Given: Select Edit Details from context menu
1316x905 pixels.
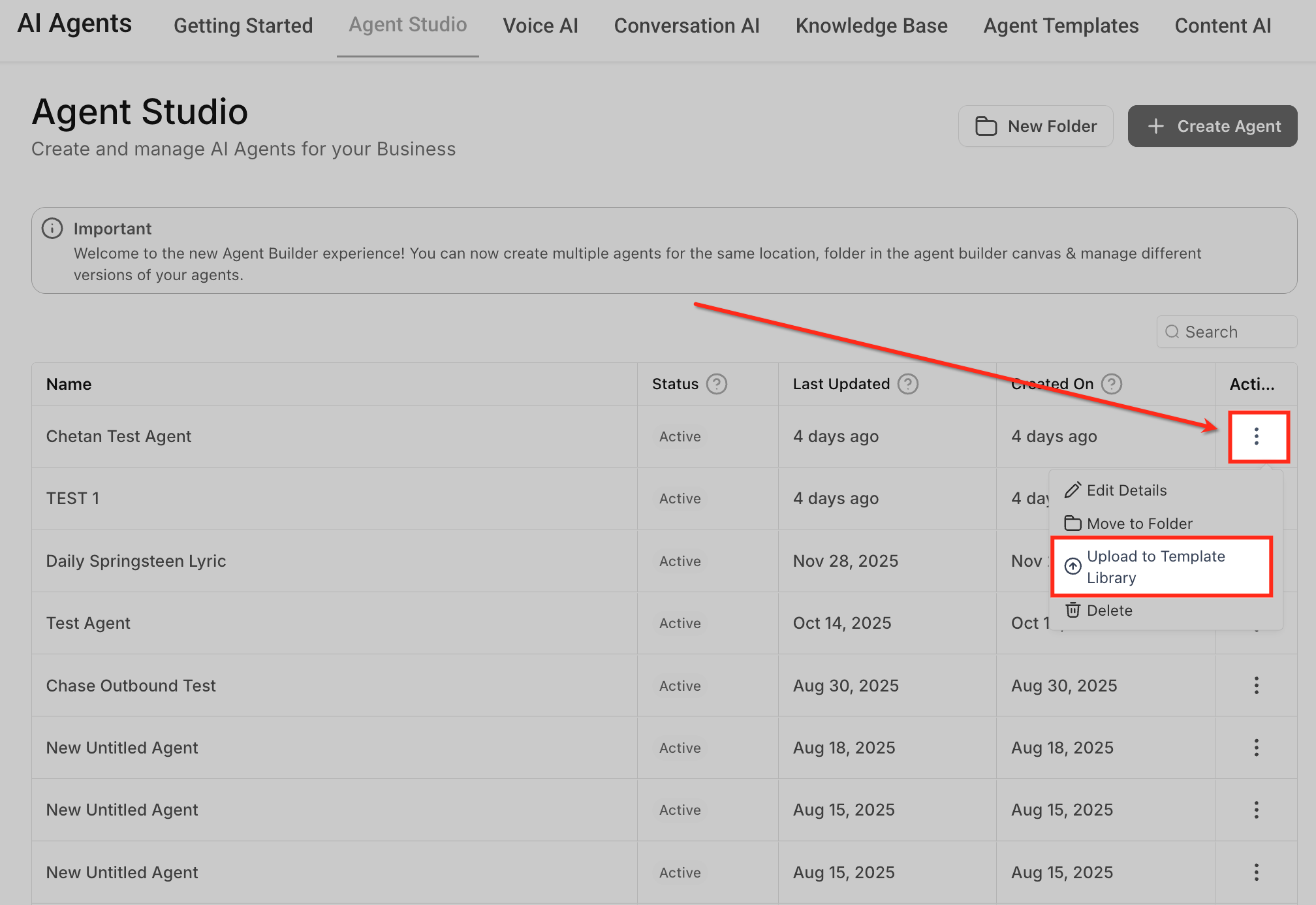Looking at the screenshot, I should pyautogui.click(x=1126, y=490).
